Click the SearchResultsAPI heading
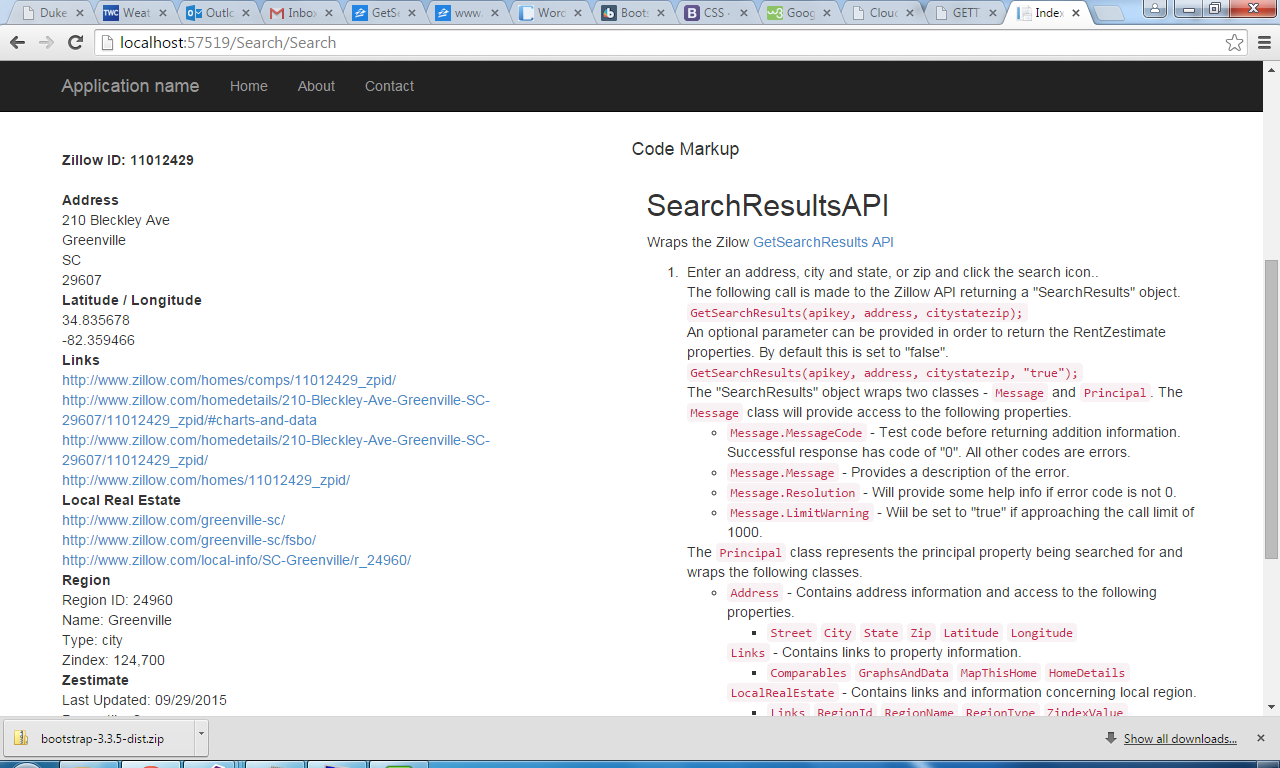 pos(768,205)
